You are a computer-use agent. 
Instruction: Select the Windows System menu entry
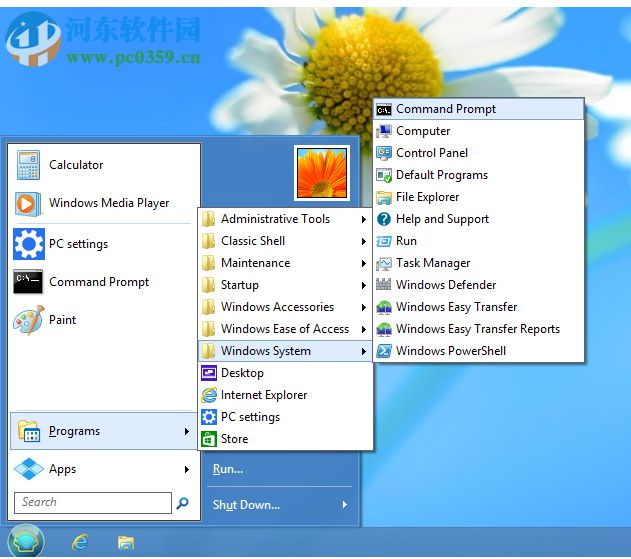(x=285, y=351)
